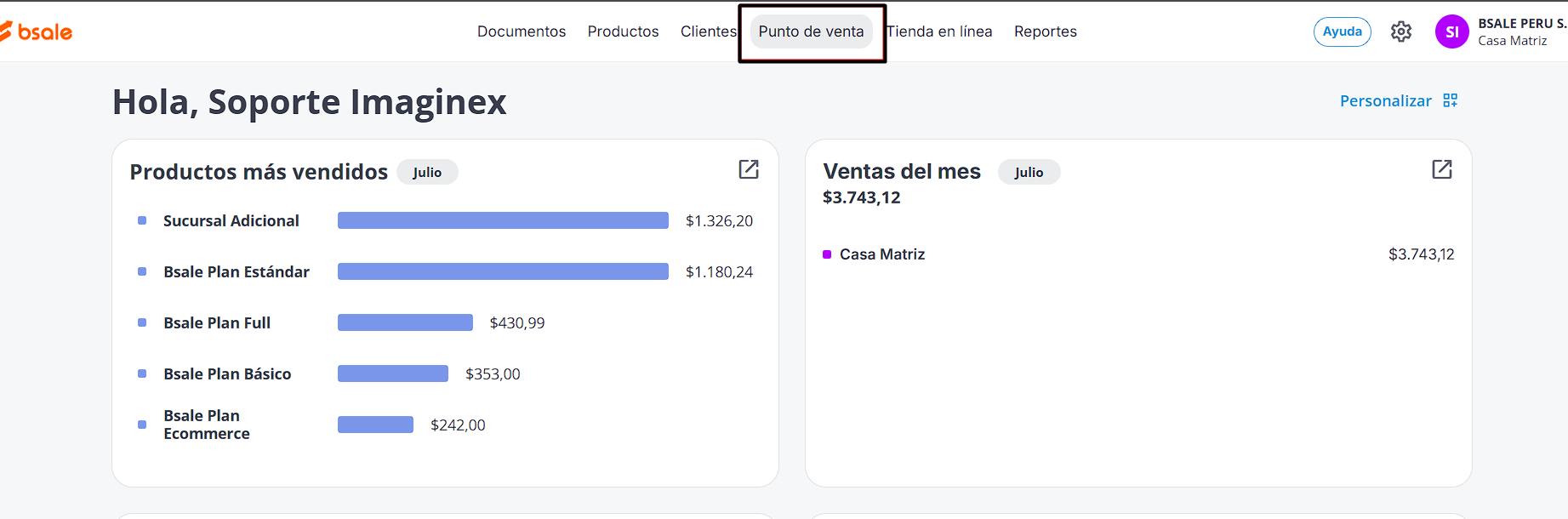
Task: Click the $430,99 amount
Action: [517, 322]
